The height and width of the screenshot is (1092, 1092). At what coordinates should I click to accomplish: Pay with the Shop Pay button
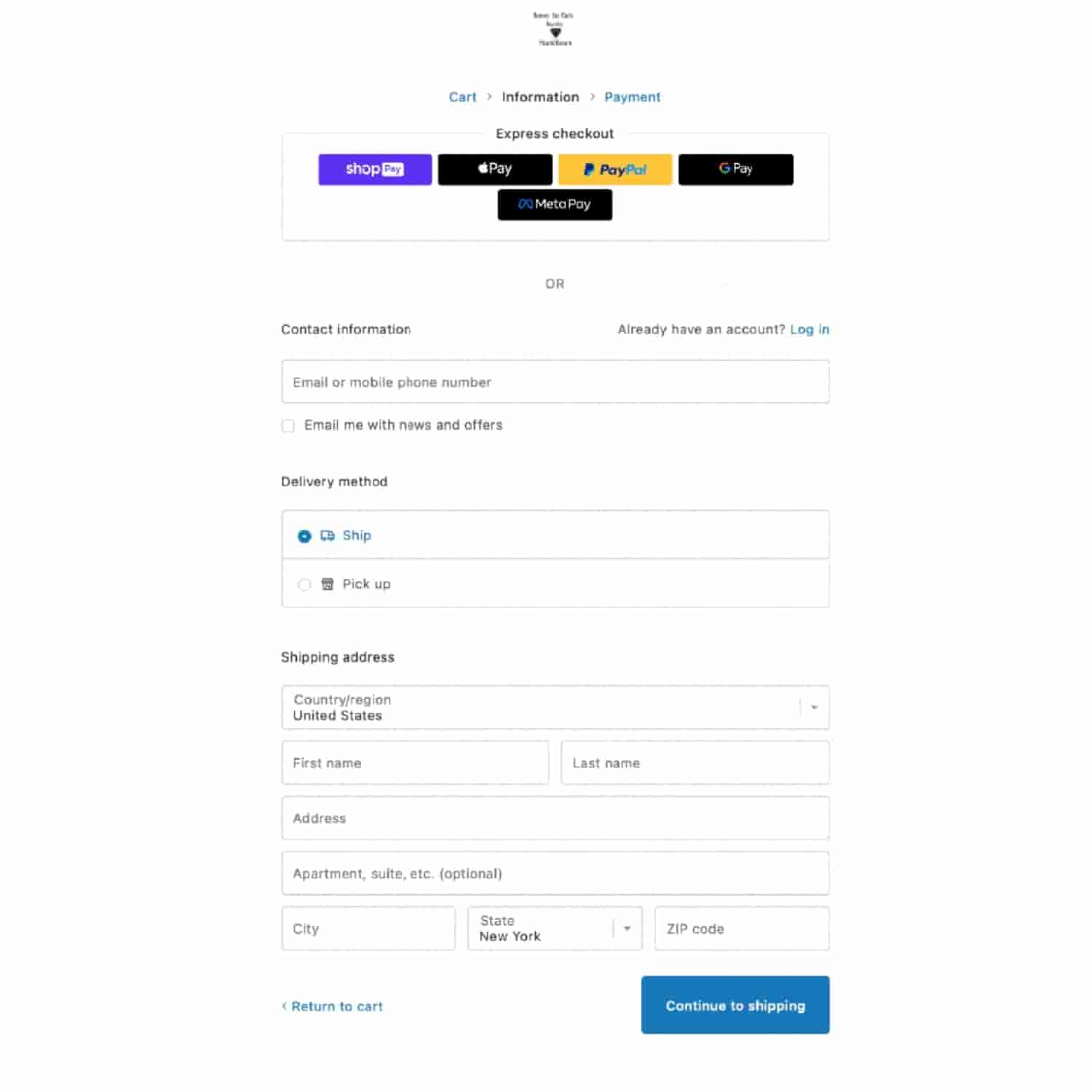tap(375, 169)
